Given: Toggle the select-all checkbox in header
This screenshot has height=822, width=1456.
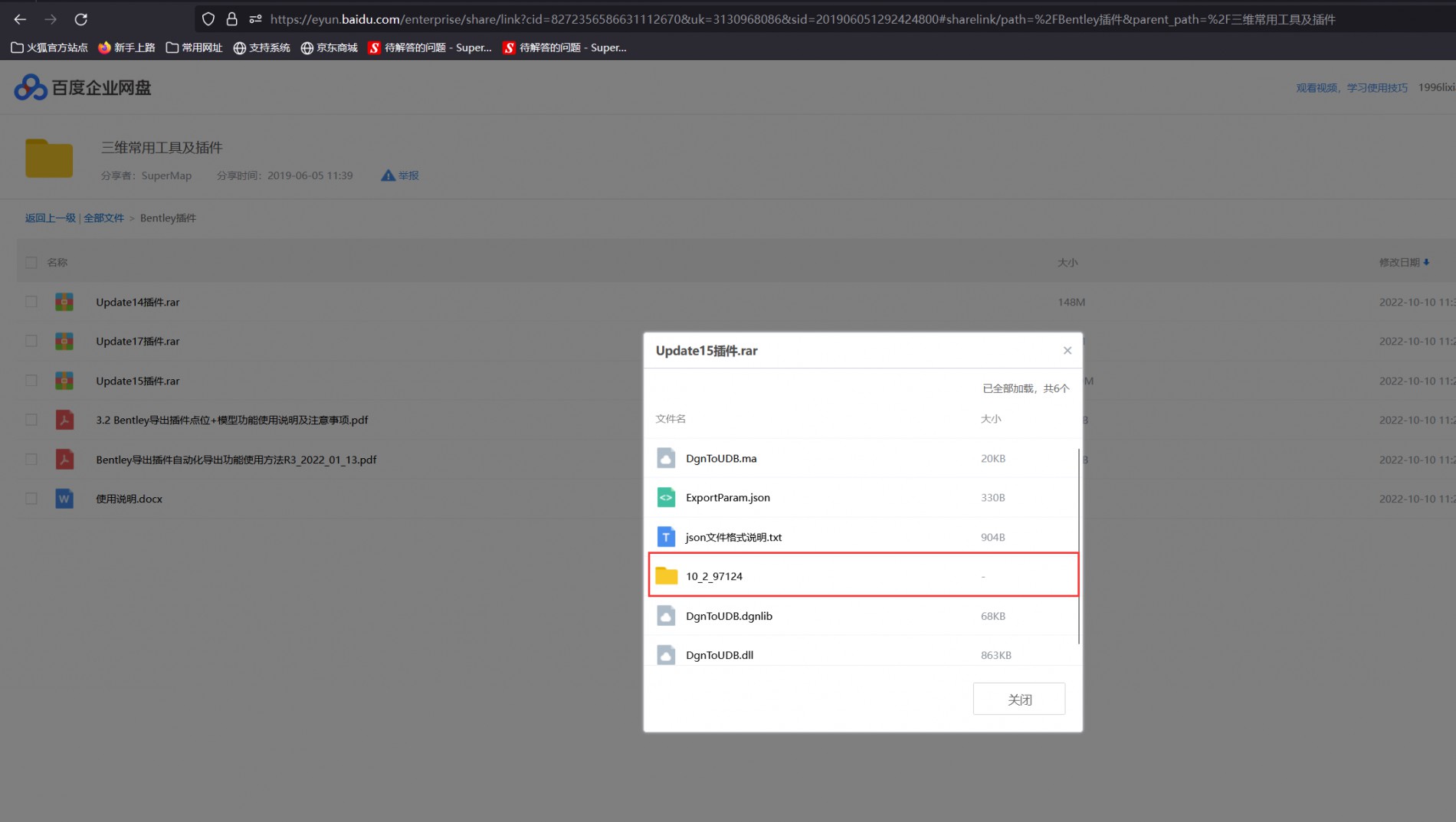Looking at the screenshot, I should point(31,263).
